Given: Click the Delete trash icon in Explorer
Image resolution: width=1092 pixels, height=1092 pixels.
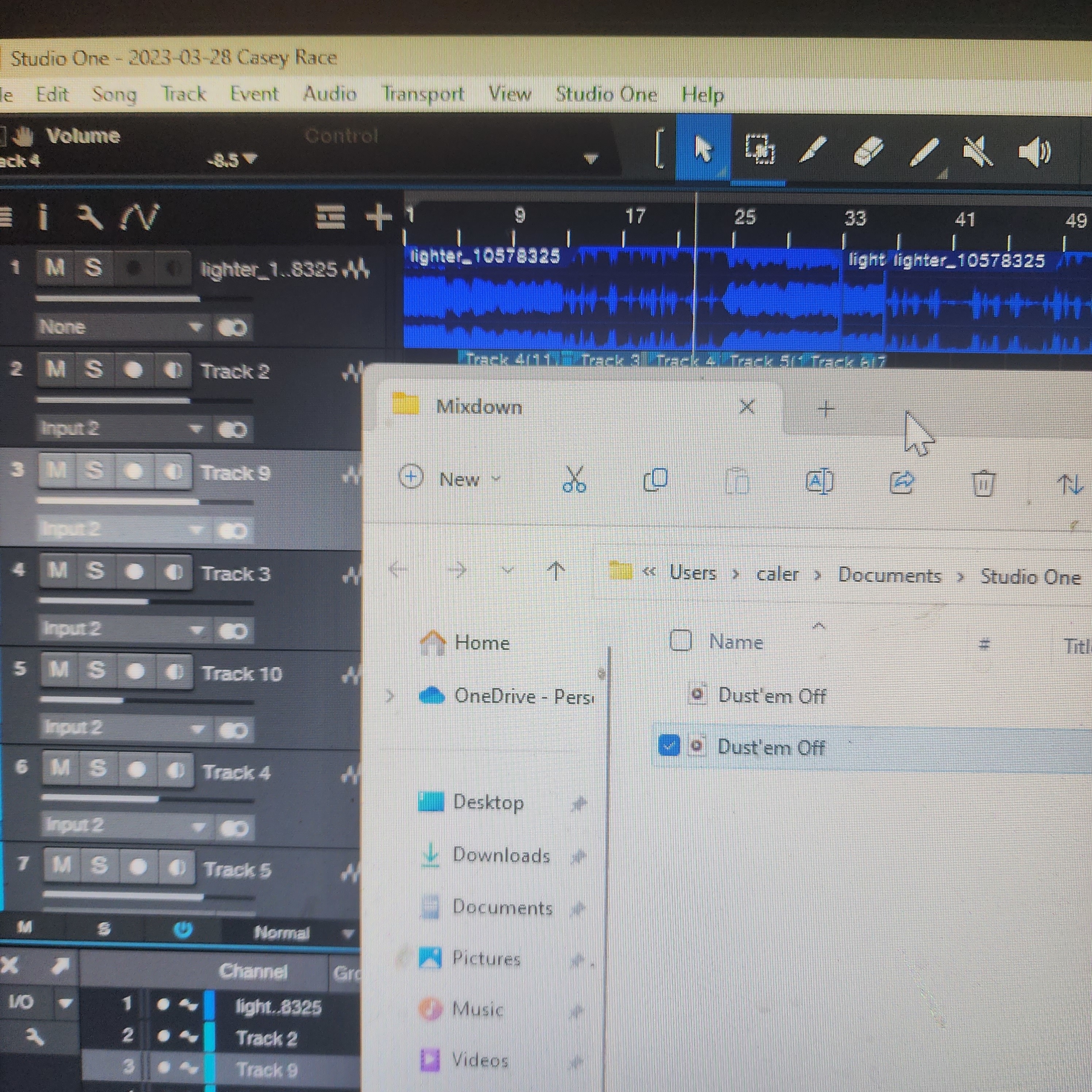Looking at the screenshot, I should coord(983,483).
